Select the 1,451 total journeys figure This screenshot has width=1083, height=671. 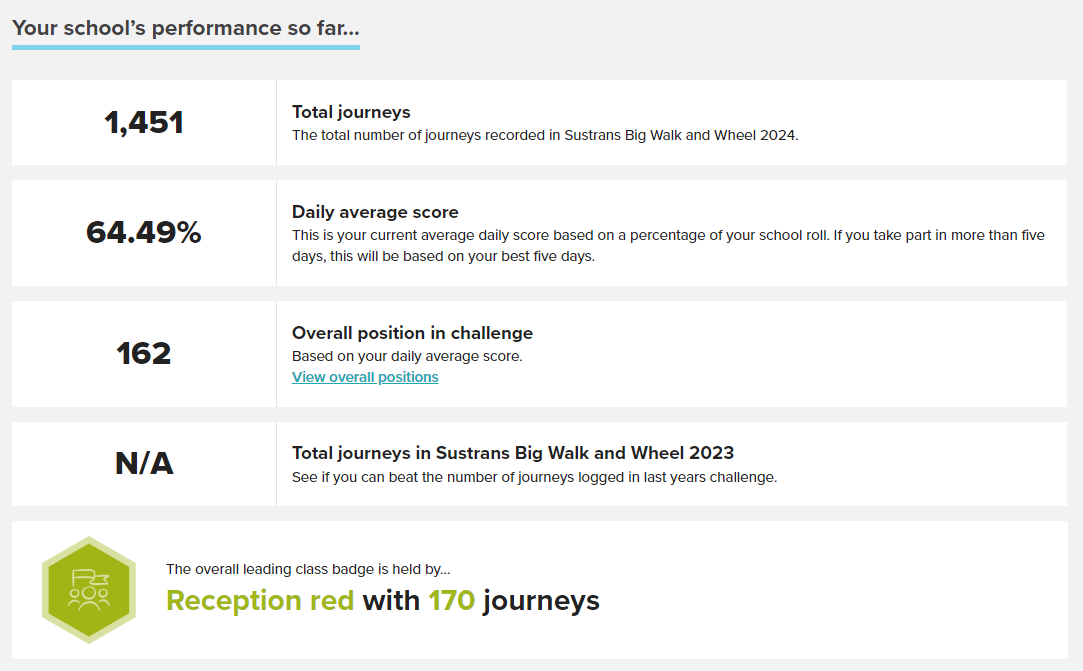pos(144,123)
